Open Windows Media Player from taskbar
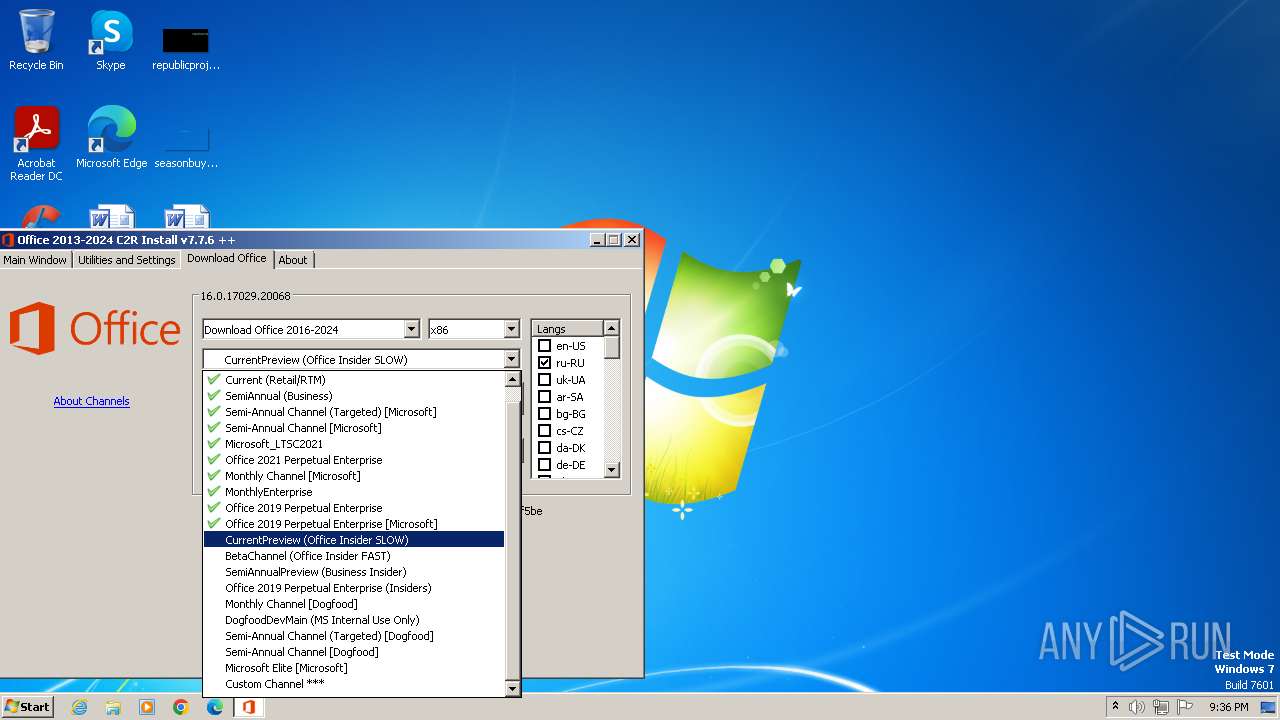The width and height of the screenshot is (1280, 720). point(147,707)
